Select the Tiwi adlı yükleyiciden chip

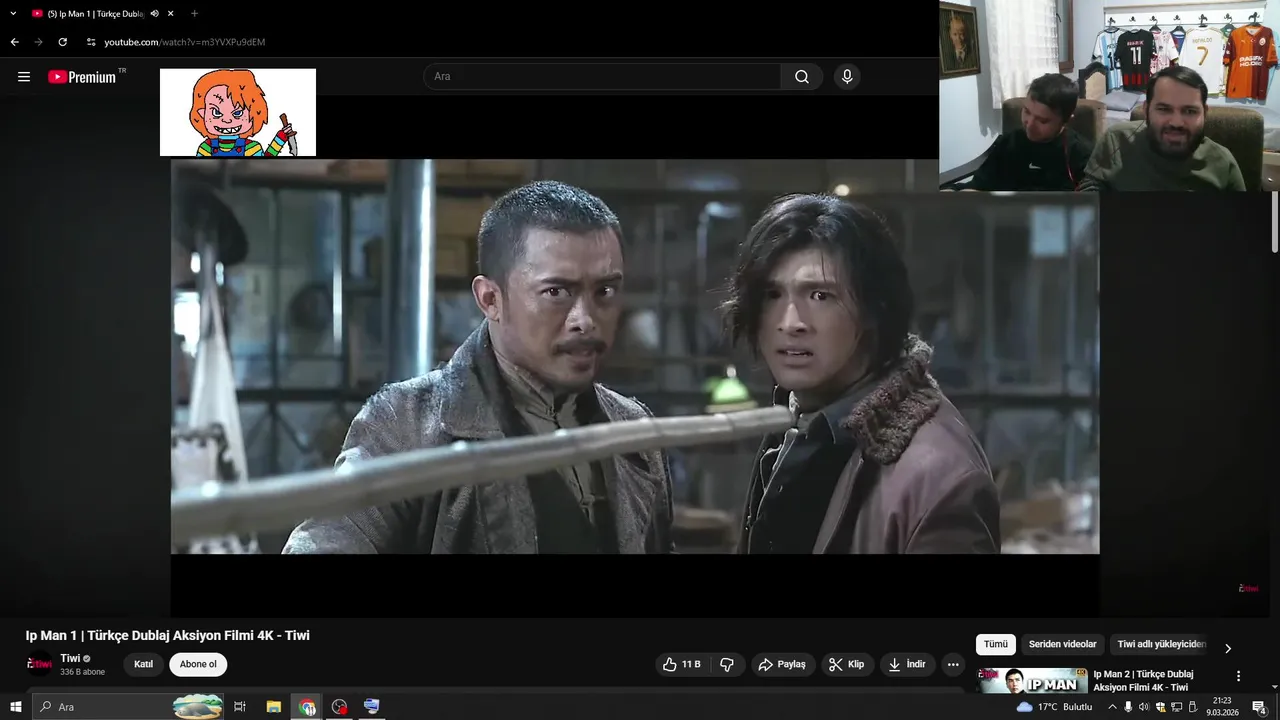[1161, 645]
